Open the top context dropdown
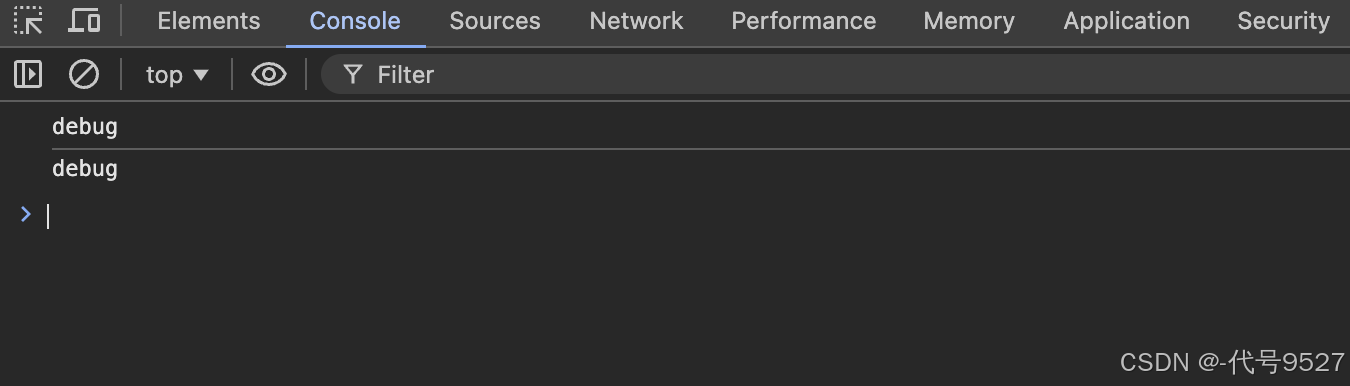 pos(177,74)
